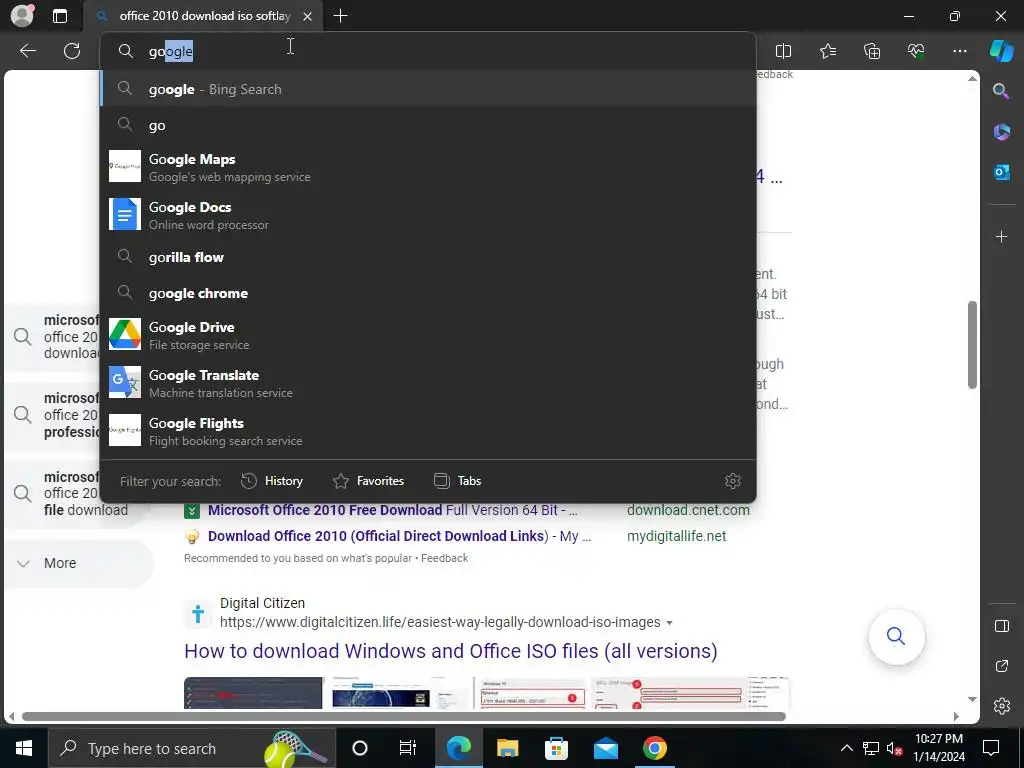Viewport: 1024px width, 768px height.
Task: Open Google Chrome from taskbar
Action: [x=654, y=748]
